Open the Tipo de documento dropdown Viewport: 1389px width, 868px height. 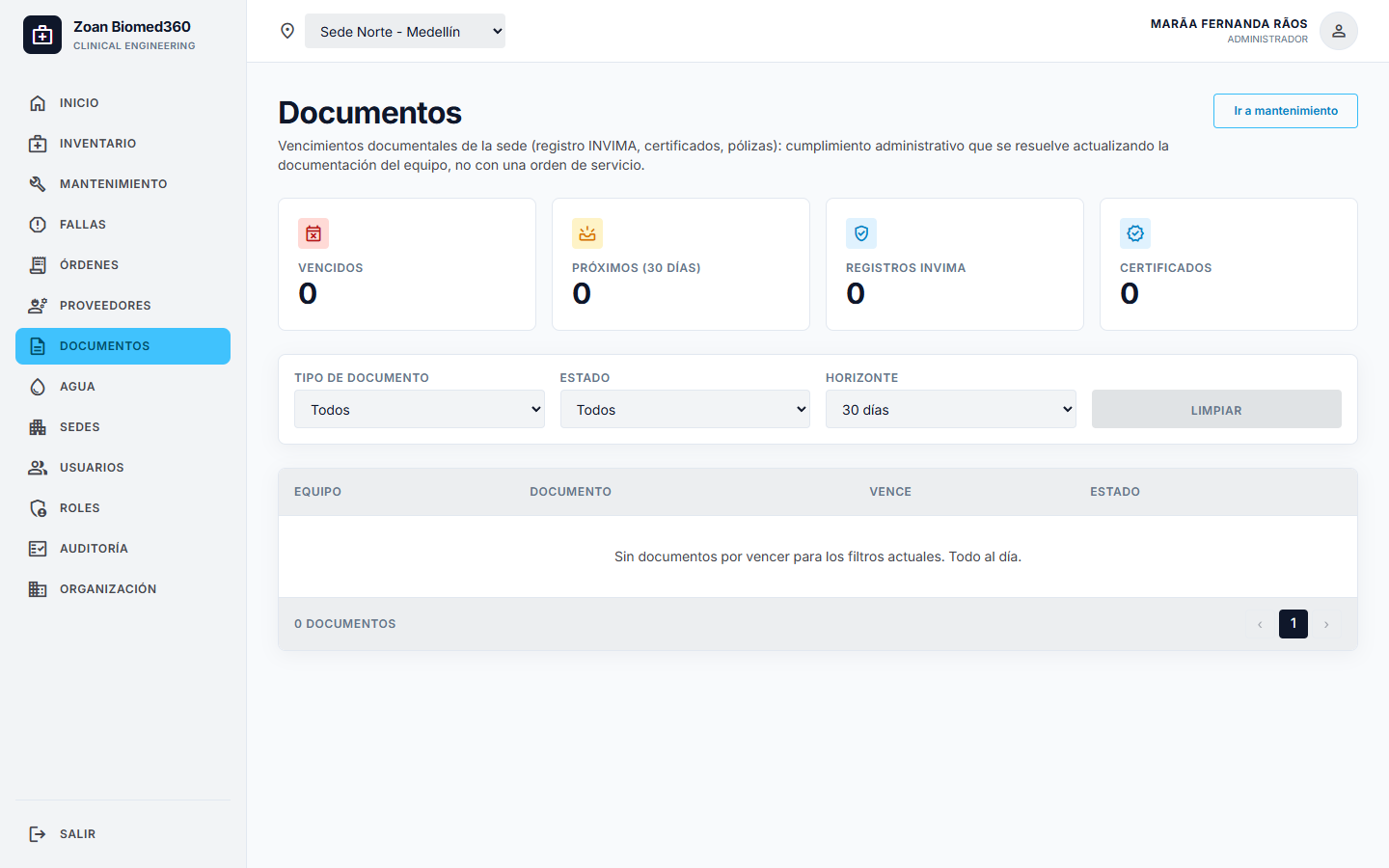pyautogui.click(x=420, y=409)
